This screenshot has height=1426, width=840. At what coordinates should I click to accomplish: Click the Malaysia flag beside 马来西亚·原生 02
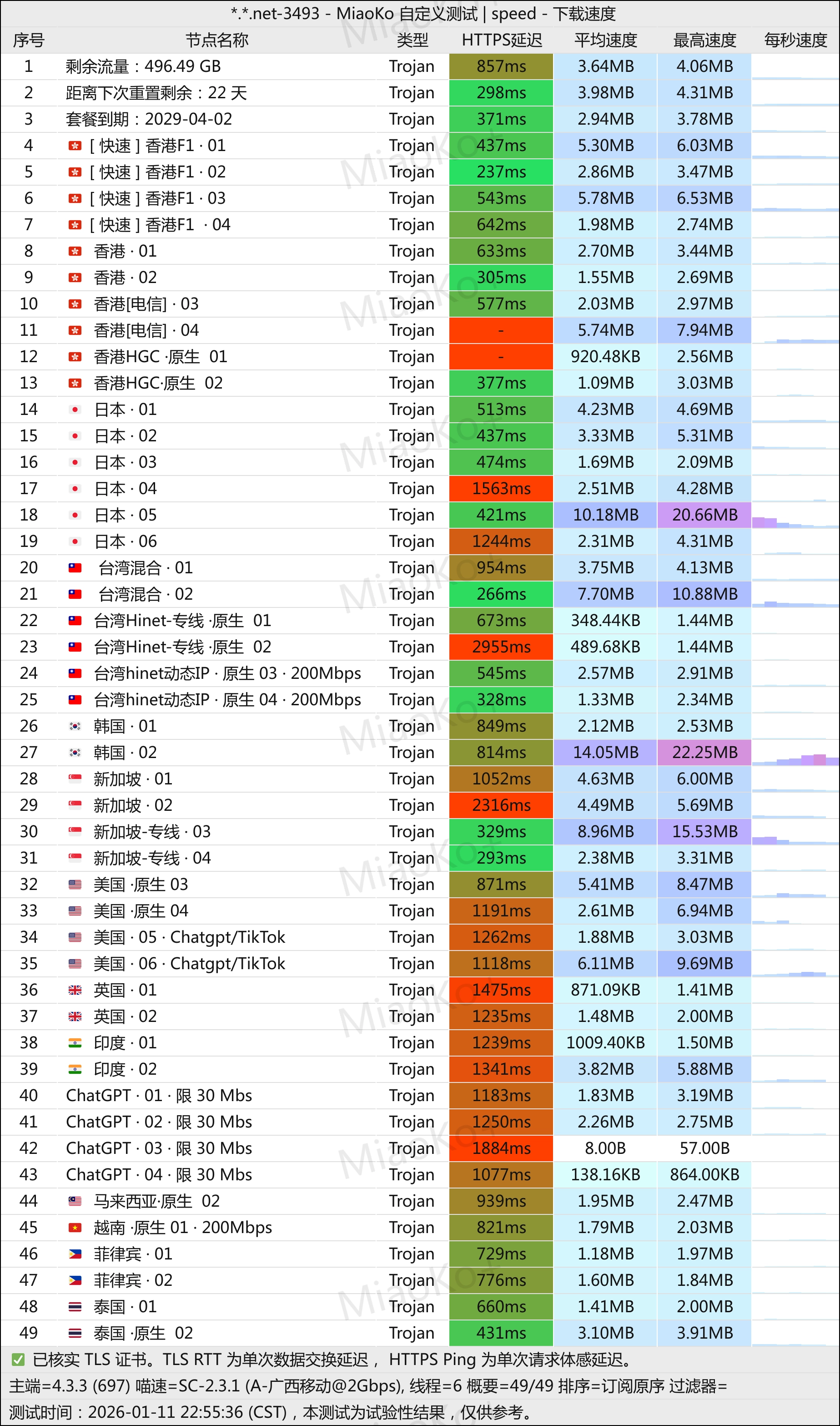coord(75,1201)
